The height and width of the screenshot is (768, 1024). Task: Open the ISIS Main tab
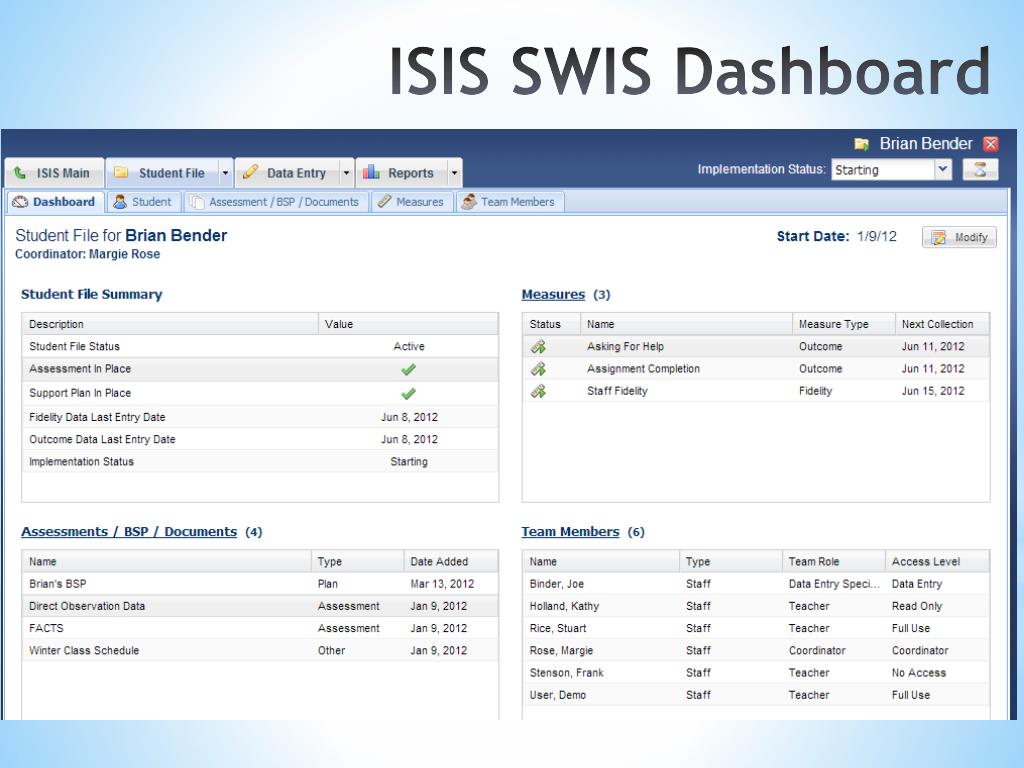coord(54,173)
